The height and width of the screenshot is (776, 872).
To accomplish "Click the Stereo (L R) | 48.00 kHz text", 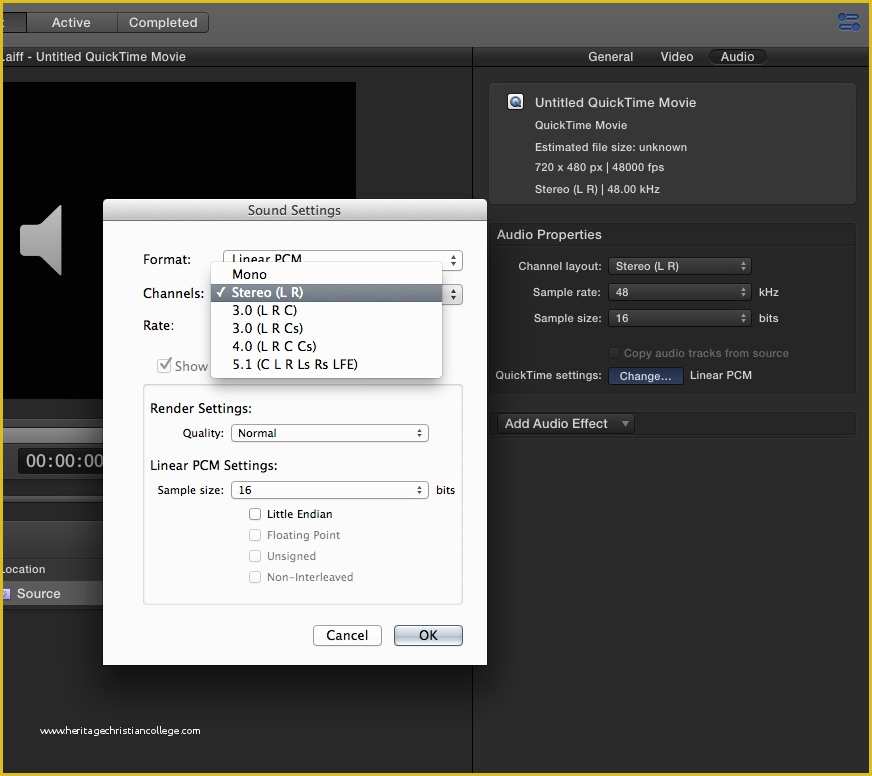I will (597, 189).
